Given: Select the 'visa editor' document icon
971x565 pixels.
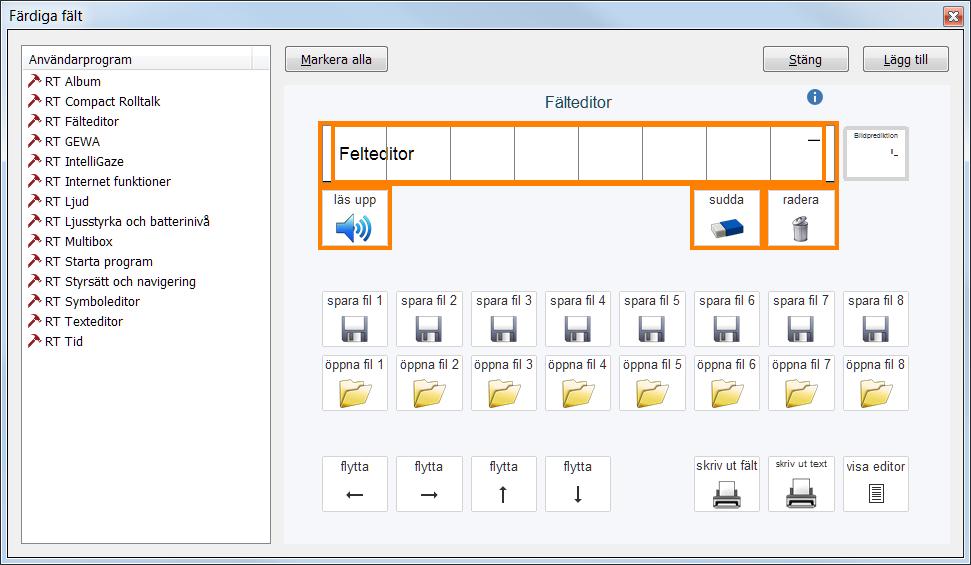Looking at the screenshot, I should click(x=876, y=493).
